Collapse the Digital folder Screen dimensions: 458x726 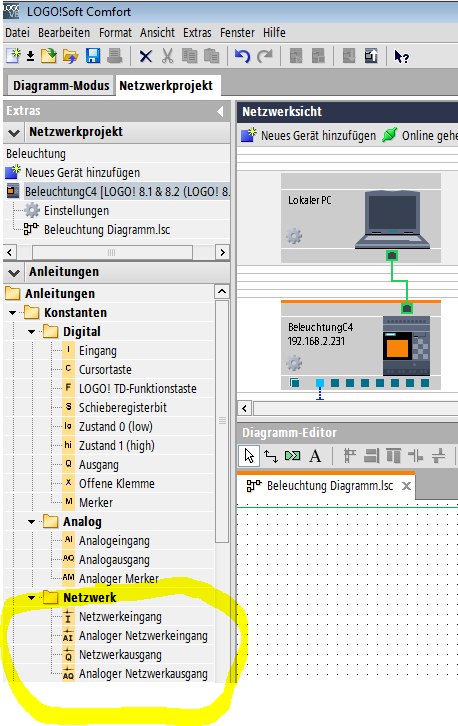click(x=31, y=332)
